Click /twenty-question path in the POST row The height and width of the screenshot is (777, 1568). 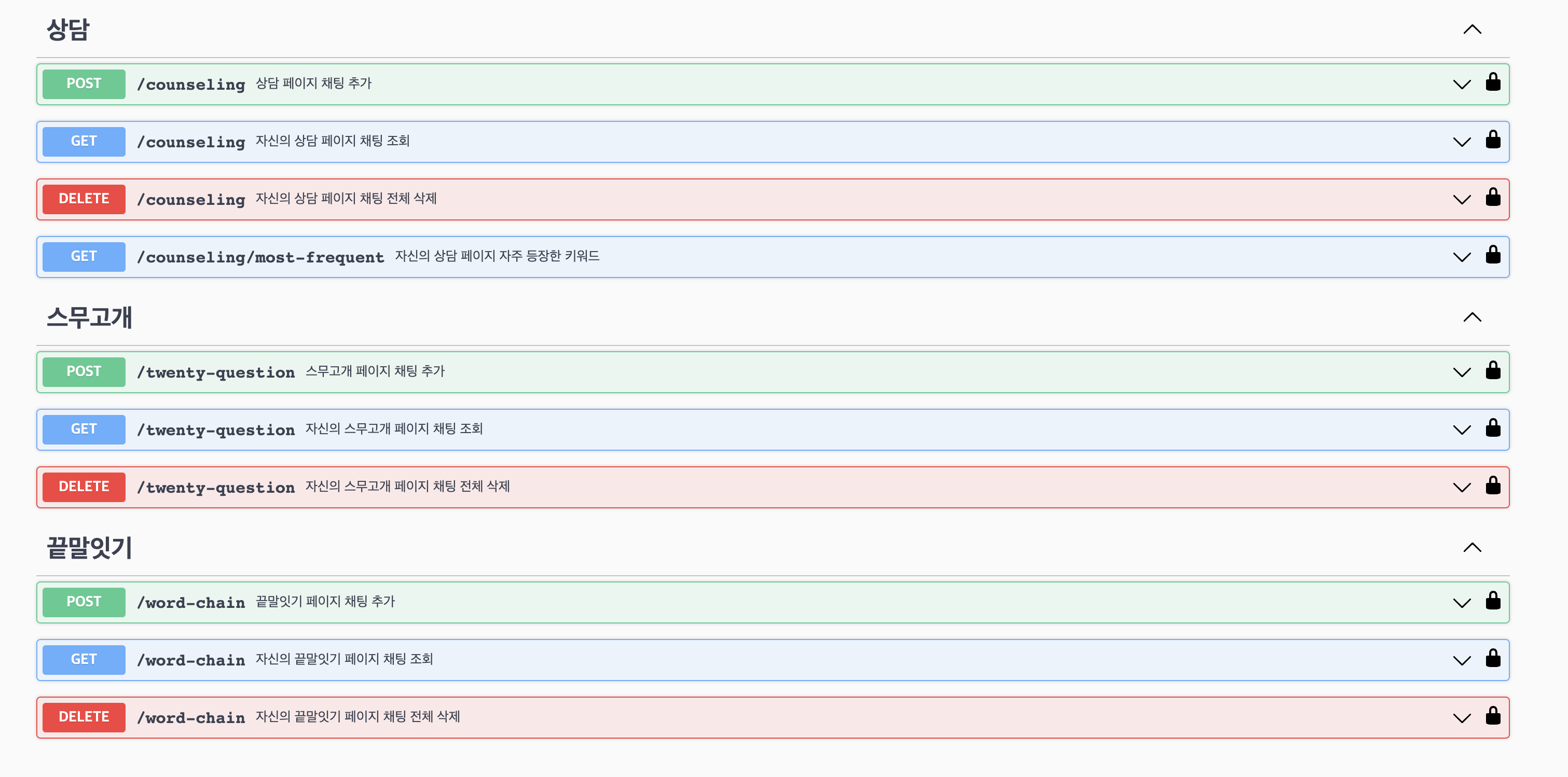215,372
